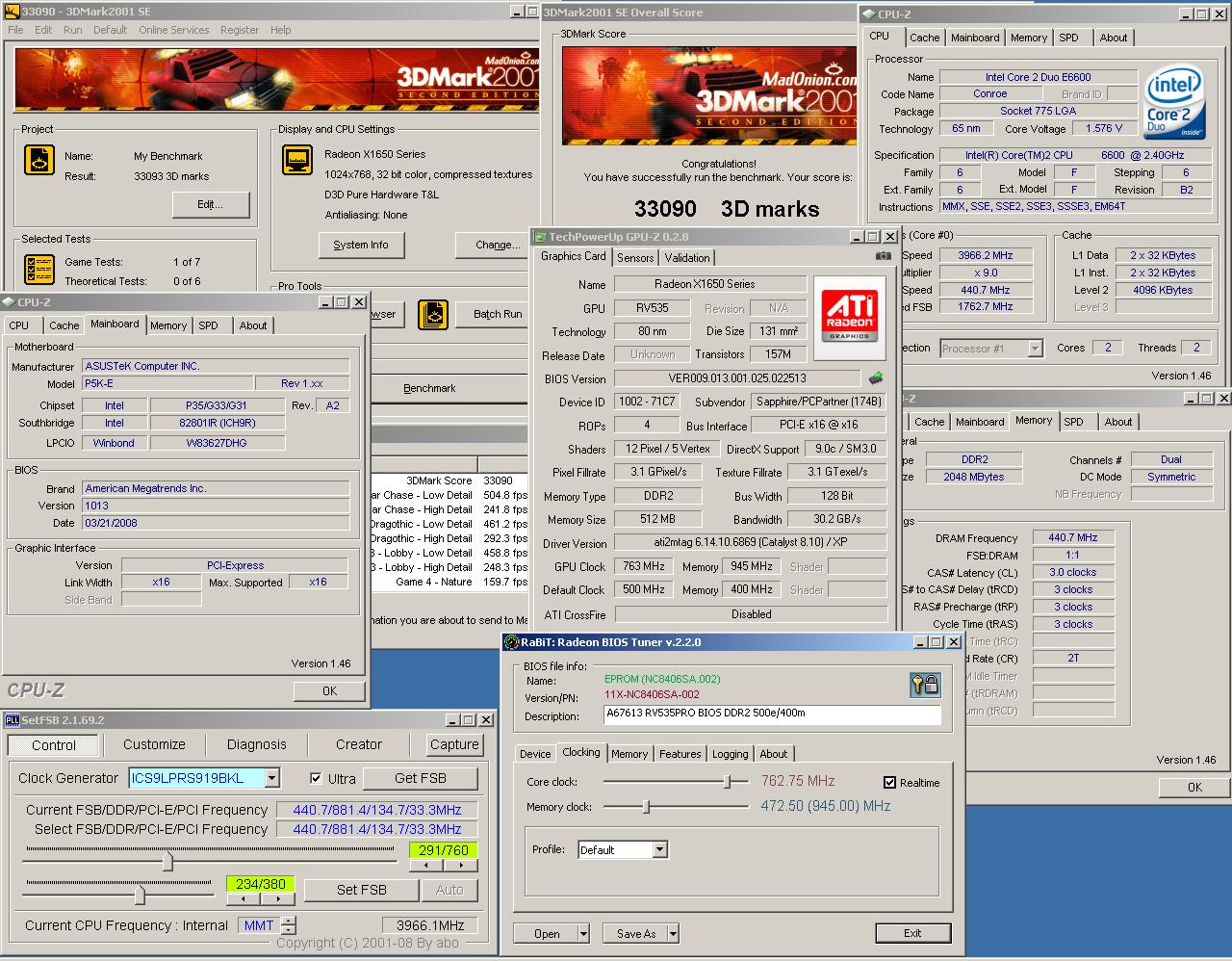Select Cache tab in top-right CPU-Z window
This screenshot has height=961, width=1232.
point(925,38)
